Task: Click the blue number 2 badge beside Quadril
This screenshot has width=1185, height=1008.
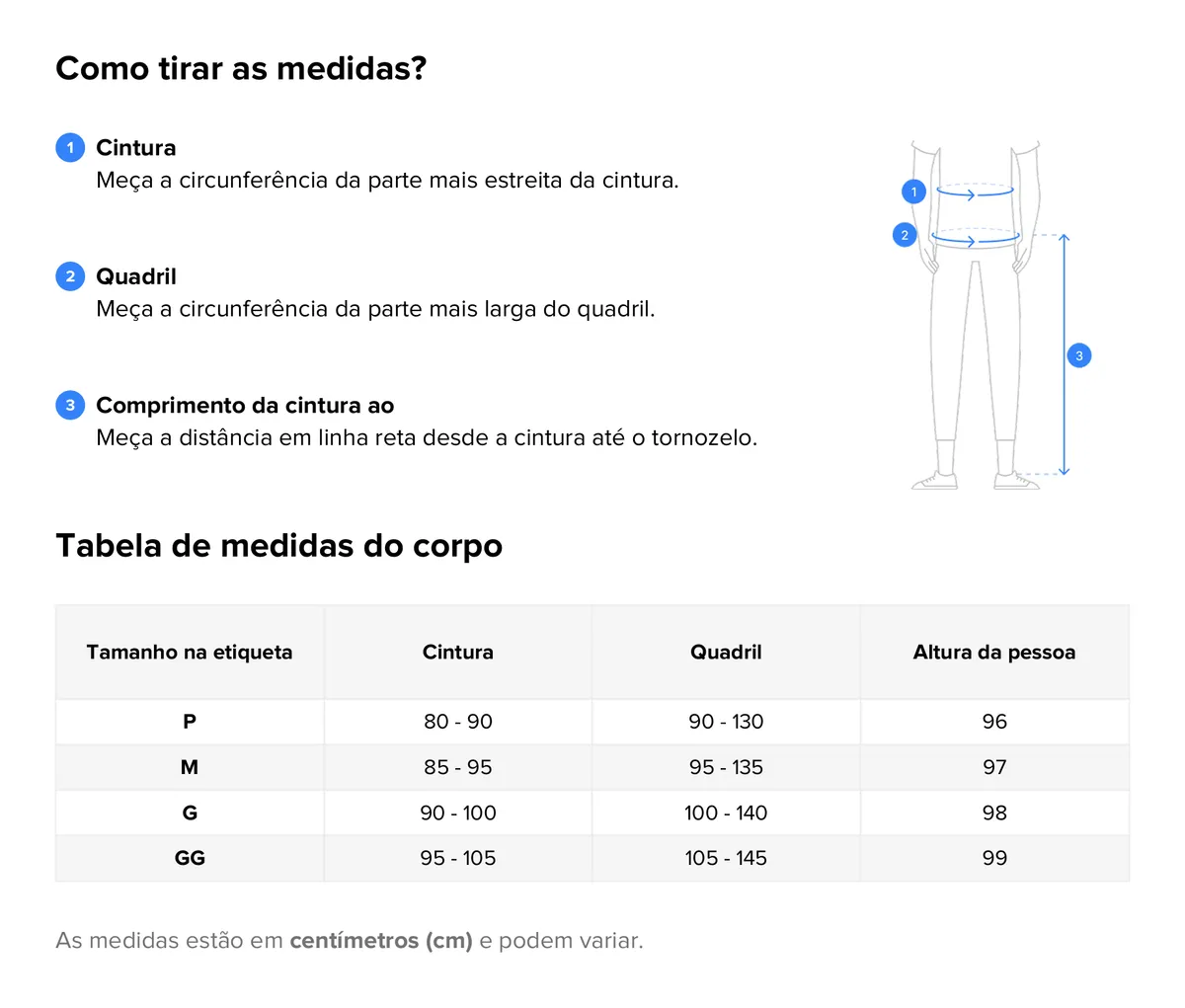Action: pos(70,276)
